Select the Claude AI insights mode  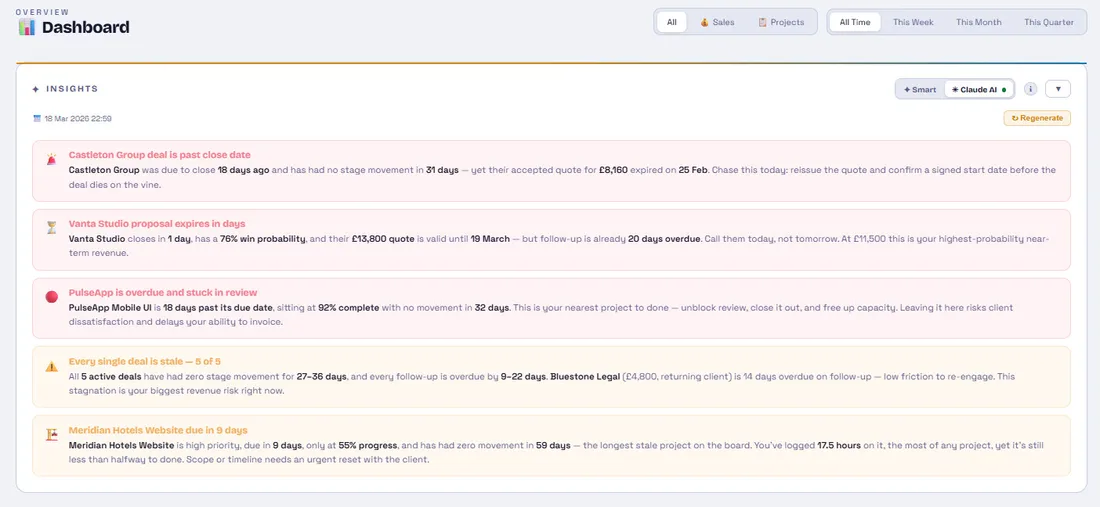978,89
